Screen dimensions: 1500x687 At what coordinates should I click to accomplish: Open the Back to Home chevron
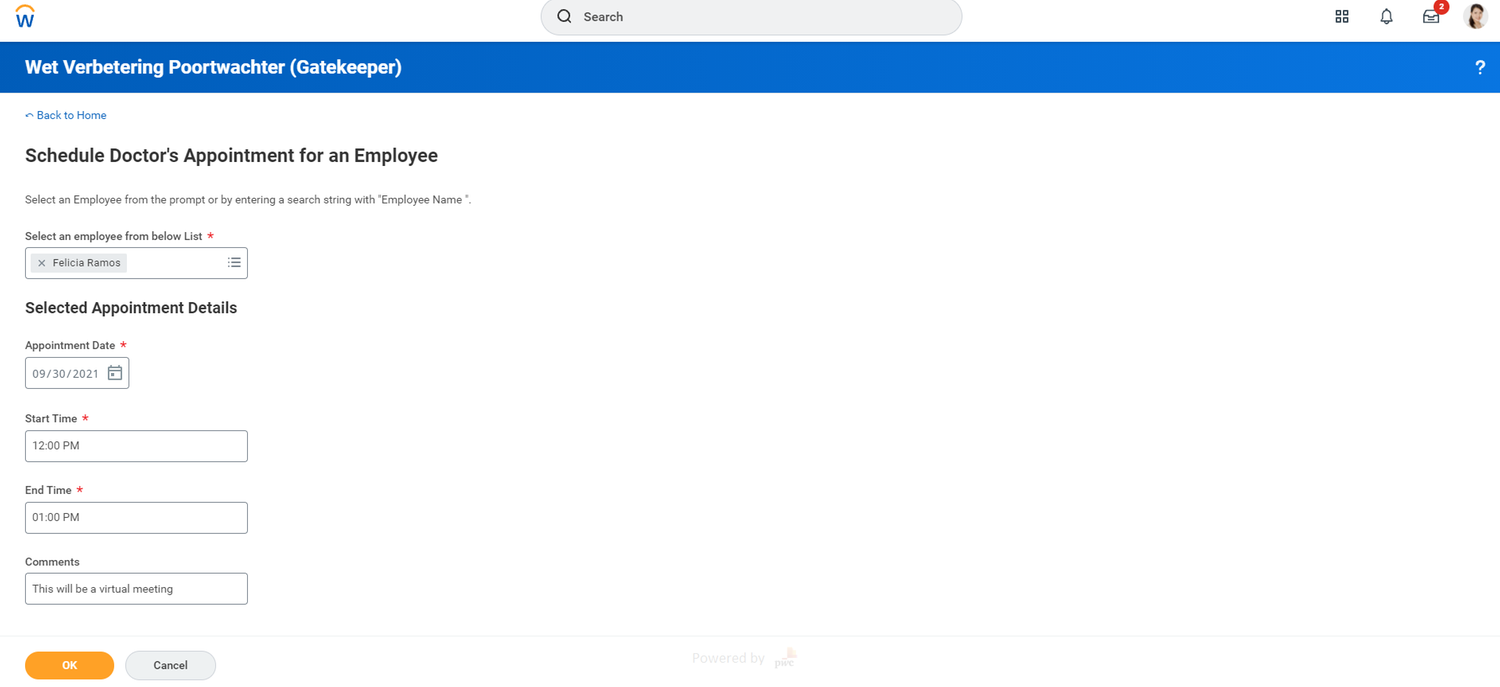point(28,114)
